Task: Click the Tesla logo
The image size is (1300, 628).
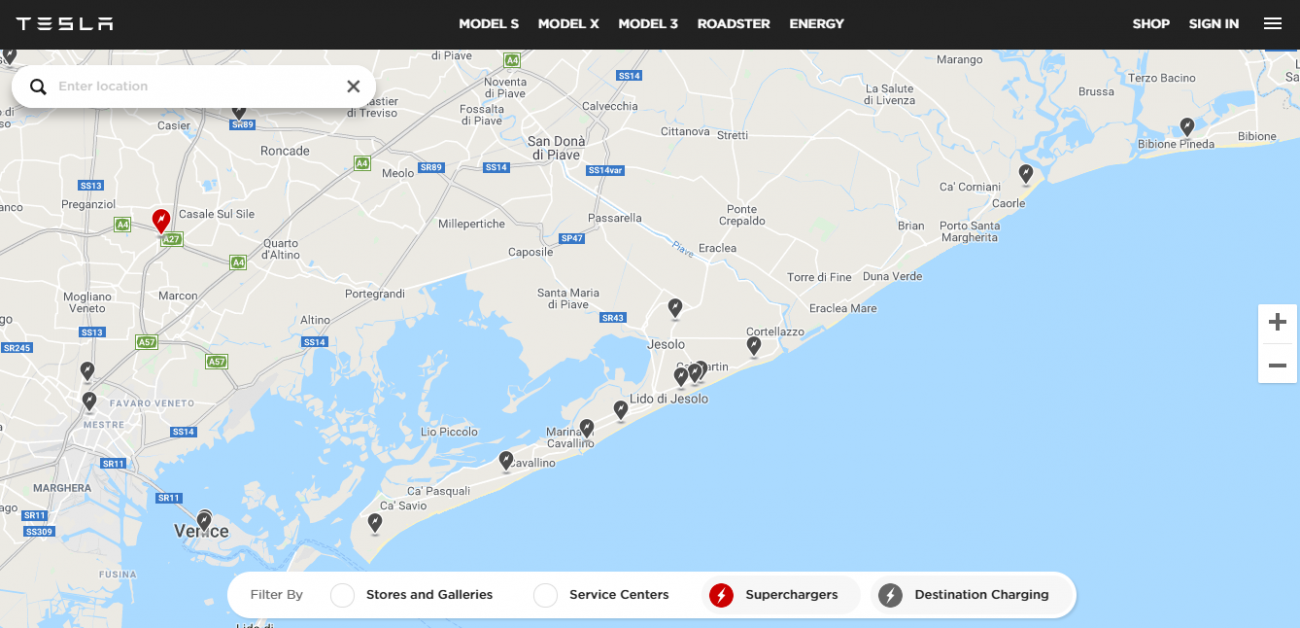Action: click(x=64, y=24)
